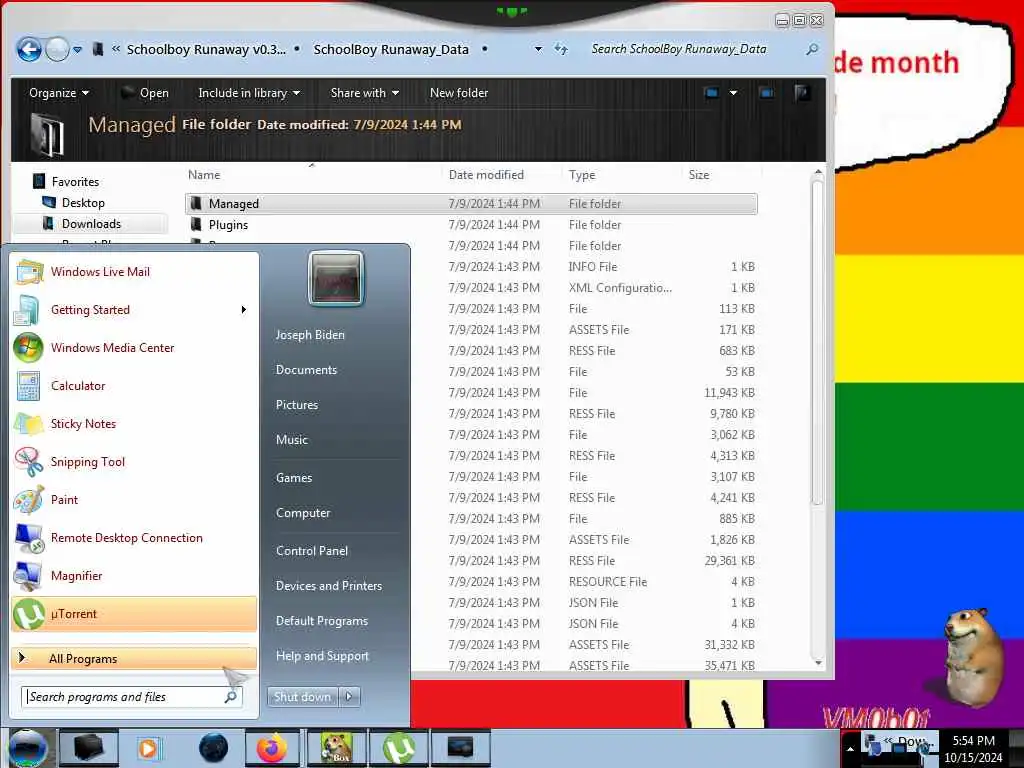Click the file list scroll down arrow
Image resolution: width=1024 pixels, height=768 pixels.
(x=818, y=663)
